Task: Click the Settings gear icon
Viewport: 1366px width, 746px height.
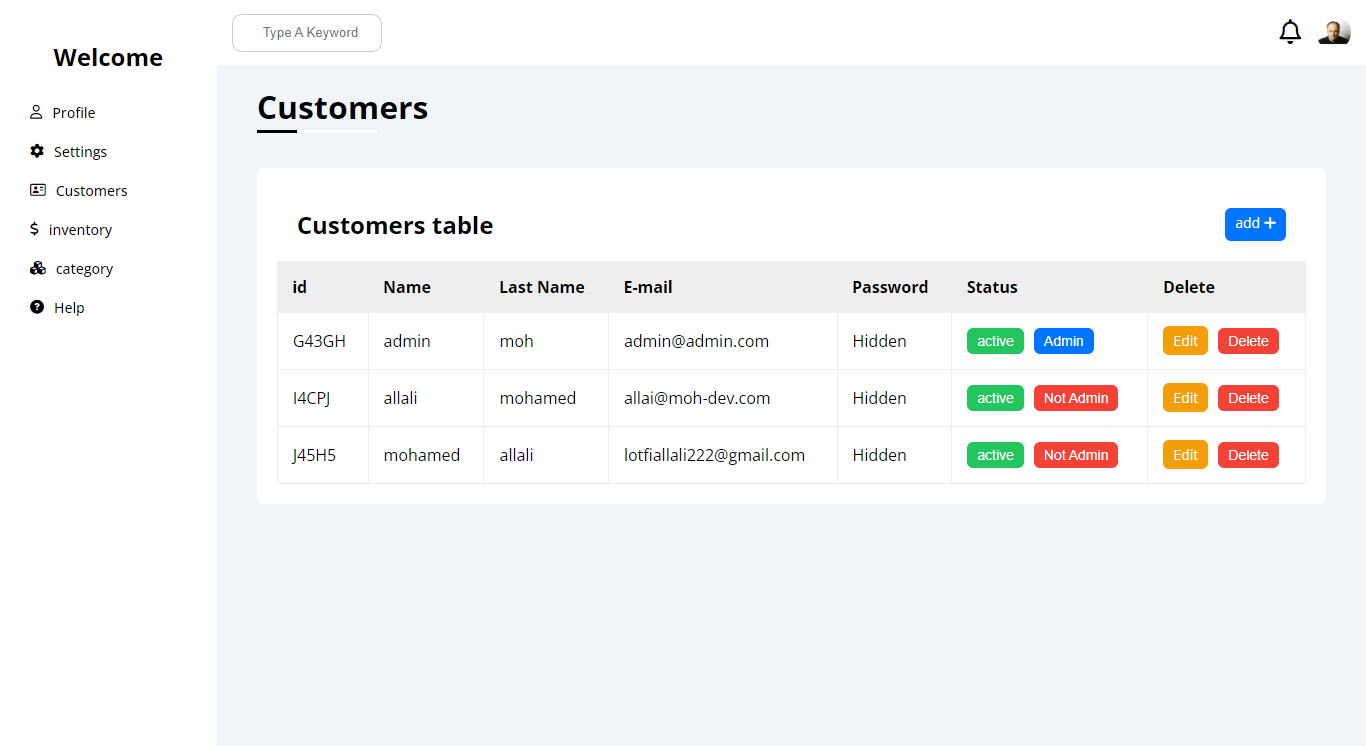Action: tap(37, 151)
